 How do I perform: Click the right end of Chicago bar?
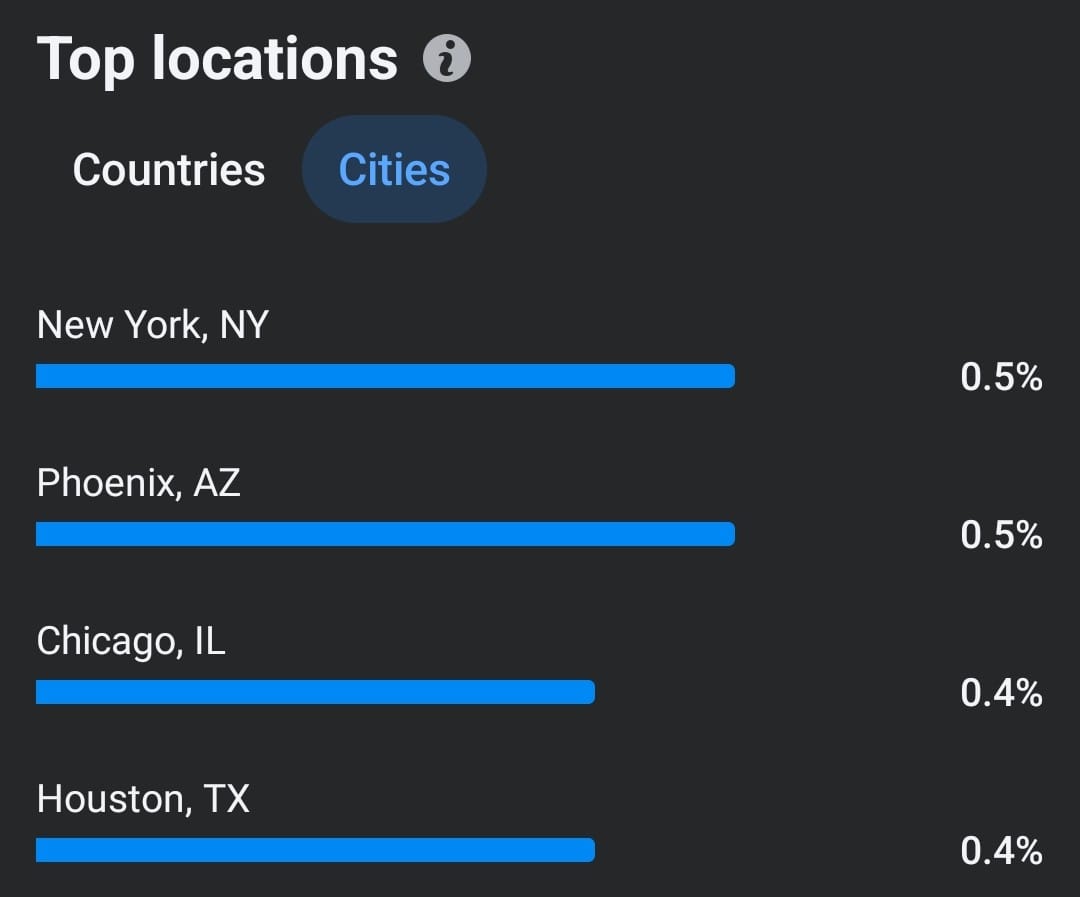(589, 692)
